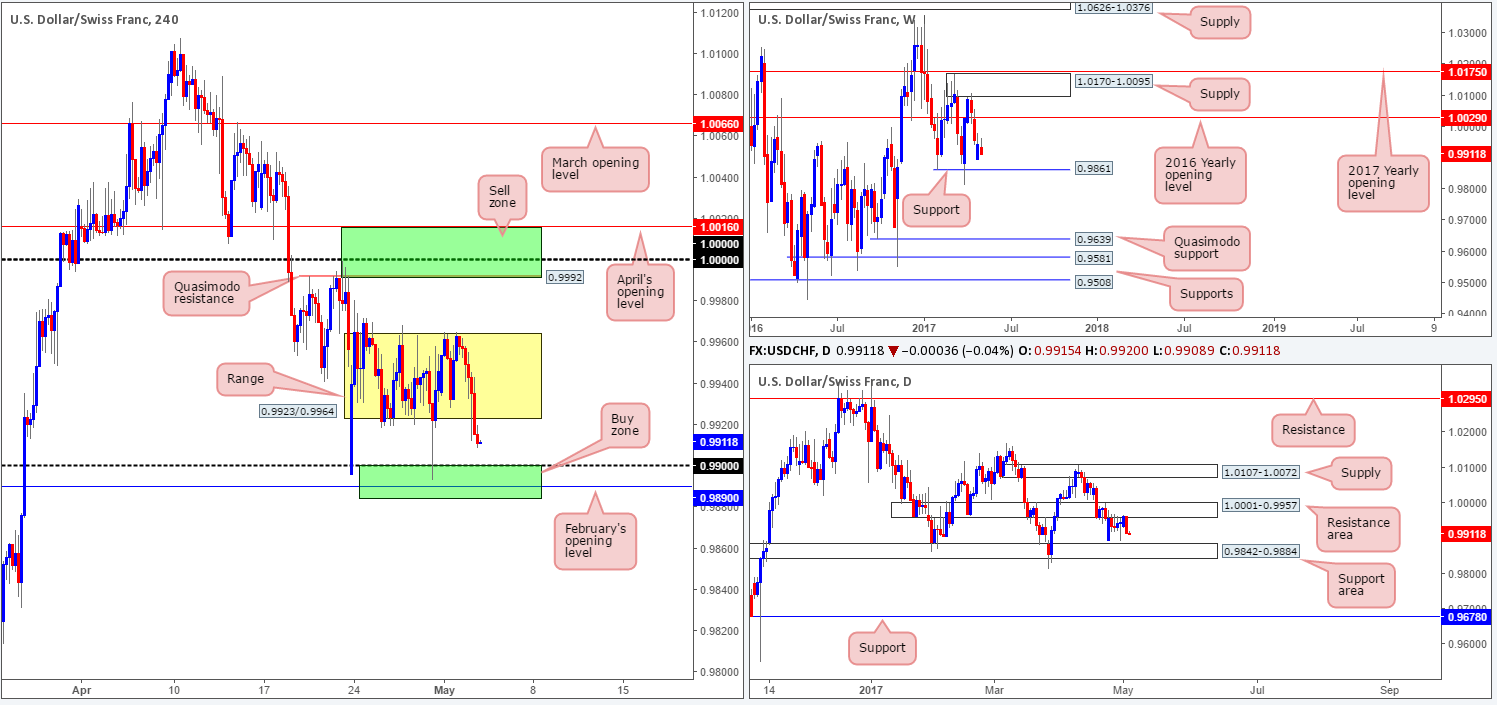Click red price tag 1.01750 on weekly chart
This screenshot has height=705, width=1497.
point(1466,72)
